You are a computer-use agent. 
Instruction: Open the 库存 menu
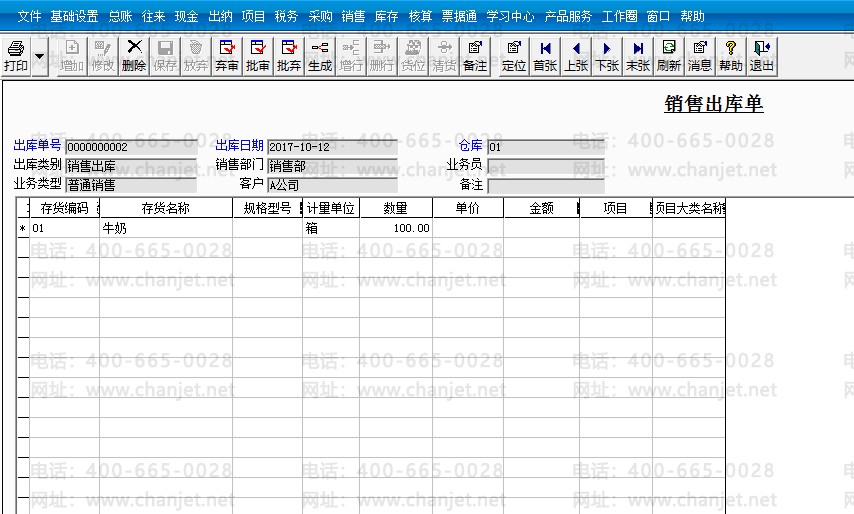(387, 16)
